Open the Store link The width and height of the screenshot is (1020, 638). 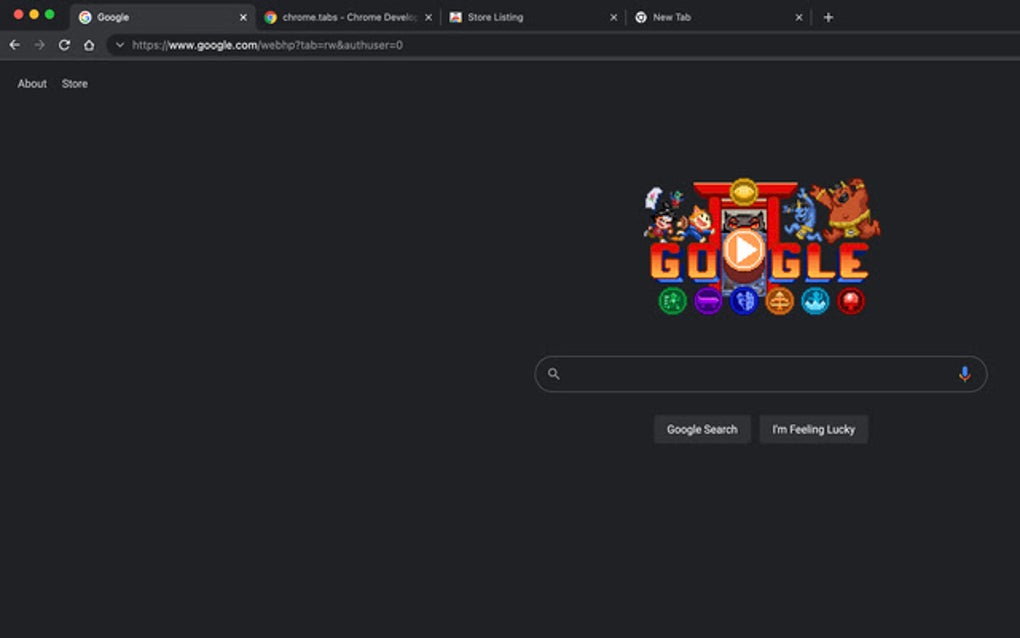pos(74,83)
